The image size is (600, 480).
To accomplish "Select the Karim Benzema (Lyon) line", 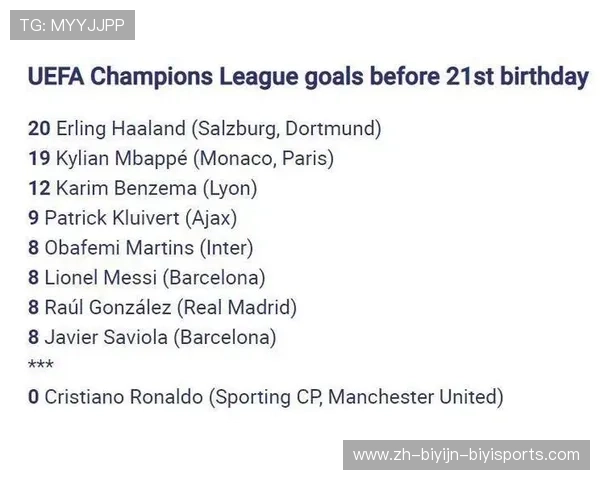I will [156, 188].
